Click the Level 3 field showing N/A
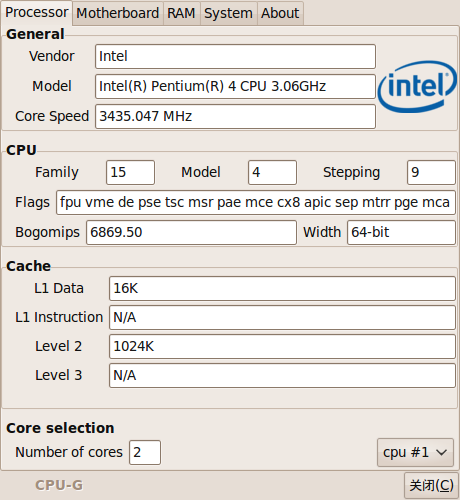Viewport: 460px width, 500px height. tap(282, 375)
